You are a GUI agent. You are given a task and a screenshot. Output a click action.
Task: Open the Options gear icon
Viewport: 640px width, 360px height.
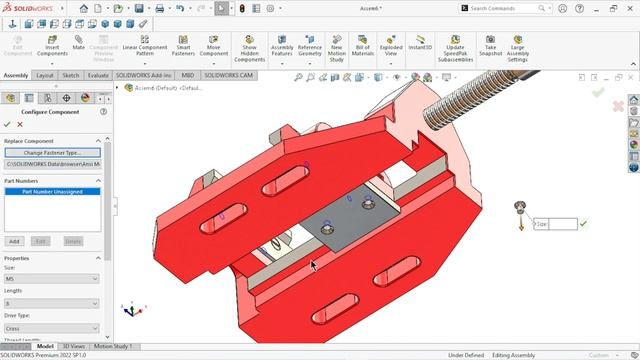270,8
